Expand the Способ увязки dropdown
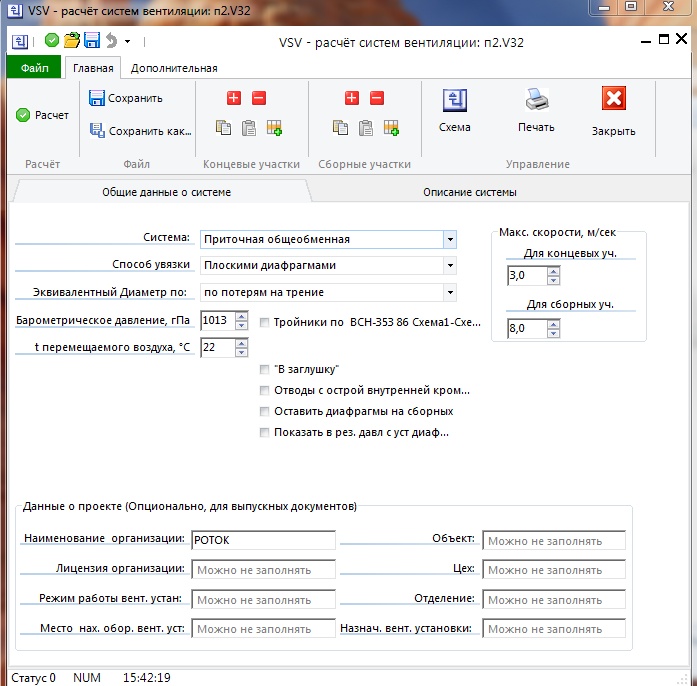Image resolution: width=697 pixels, height=686 pixels. (x=450, y=266)
